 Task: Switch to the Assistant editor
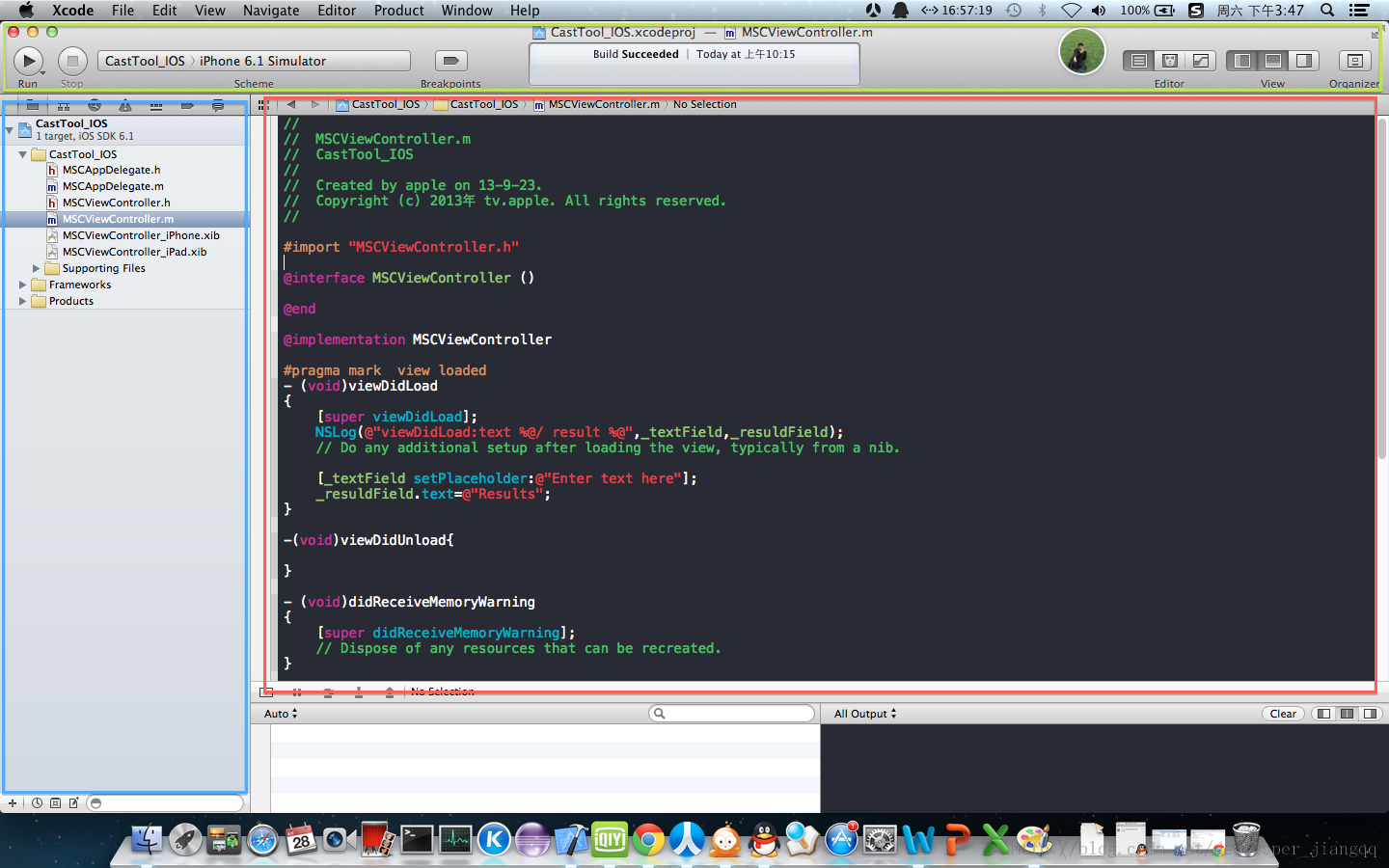1169,61
